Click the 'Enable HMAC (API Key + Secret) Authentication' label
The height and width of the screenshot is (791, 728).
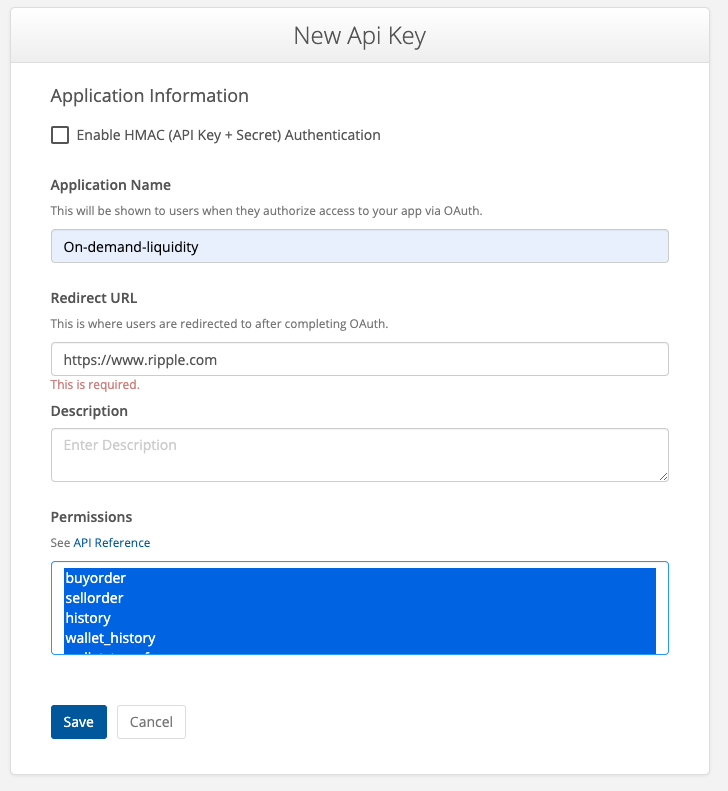coord(228,135)
